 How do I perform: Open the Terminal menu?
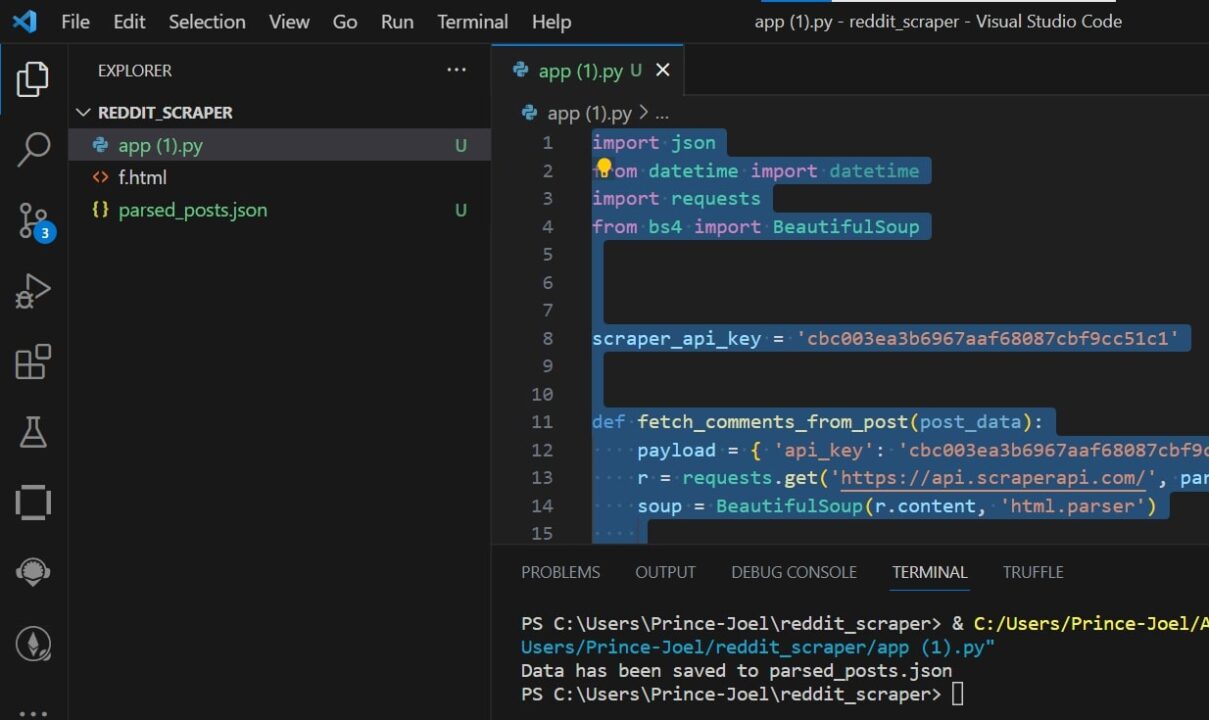472,21
